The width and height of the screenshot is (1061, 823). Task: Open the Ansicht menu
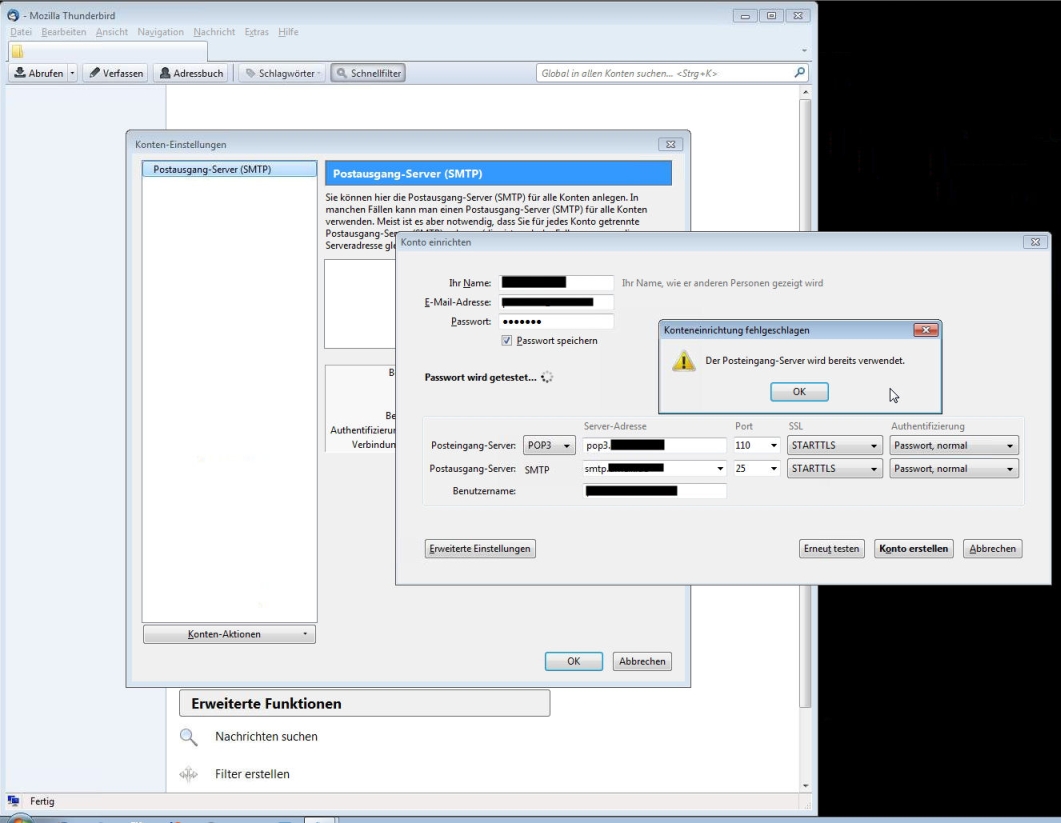click(112, 32)
